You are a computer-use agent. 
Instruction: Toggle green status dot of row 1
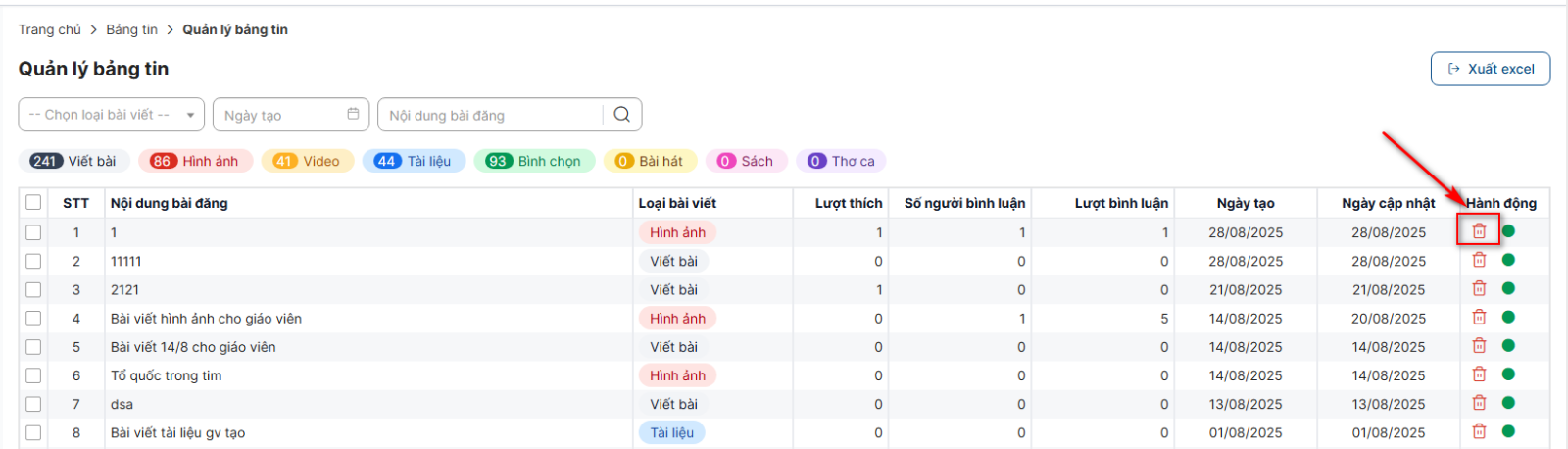coord(1508,231)
